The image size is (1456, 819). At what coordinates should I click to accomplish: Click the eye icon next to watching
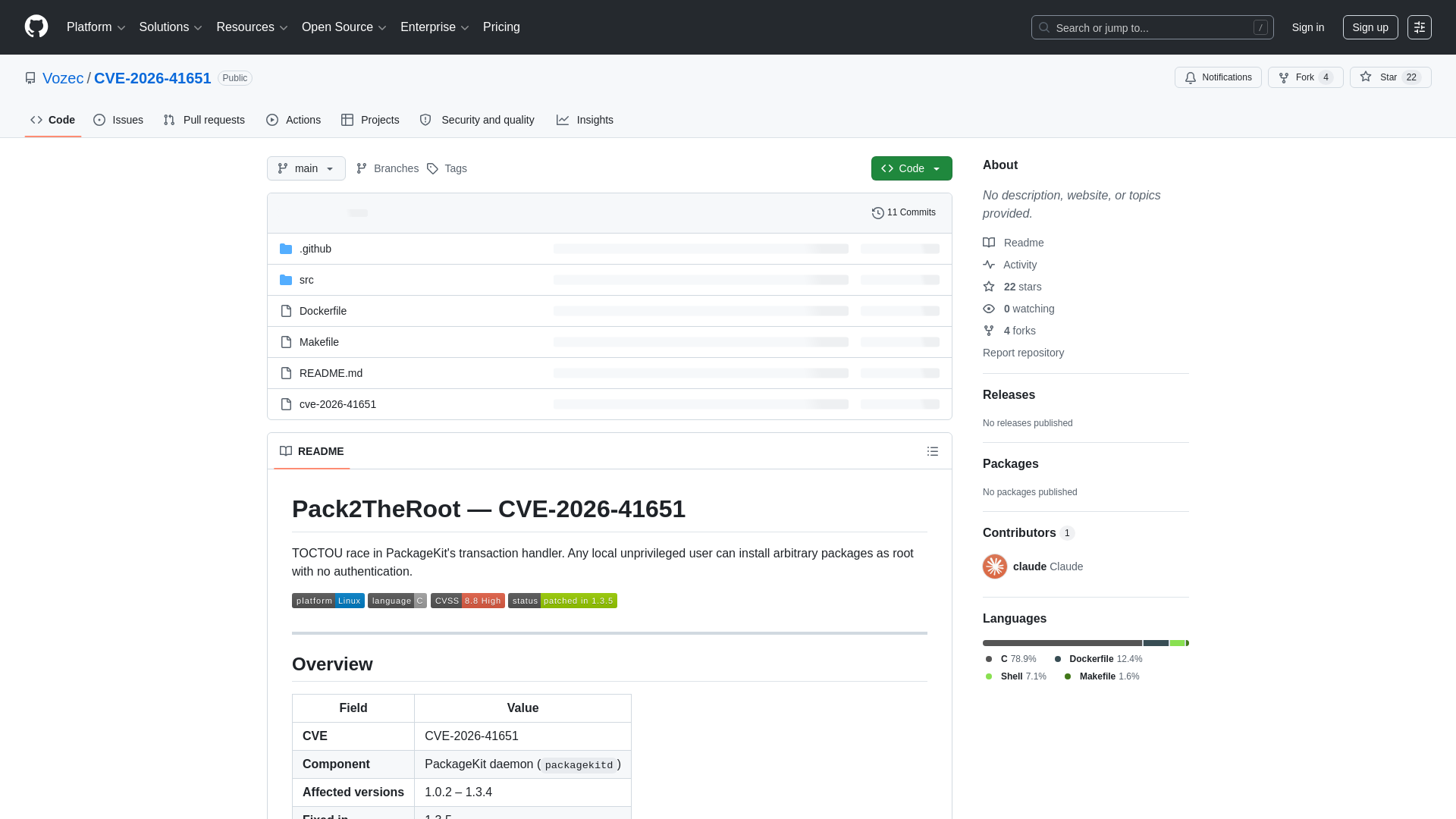point(989,309)
